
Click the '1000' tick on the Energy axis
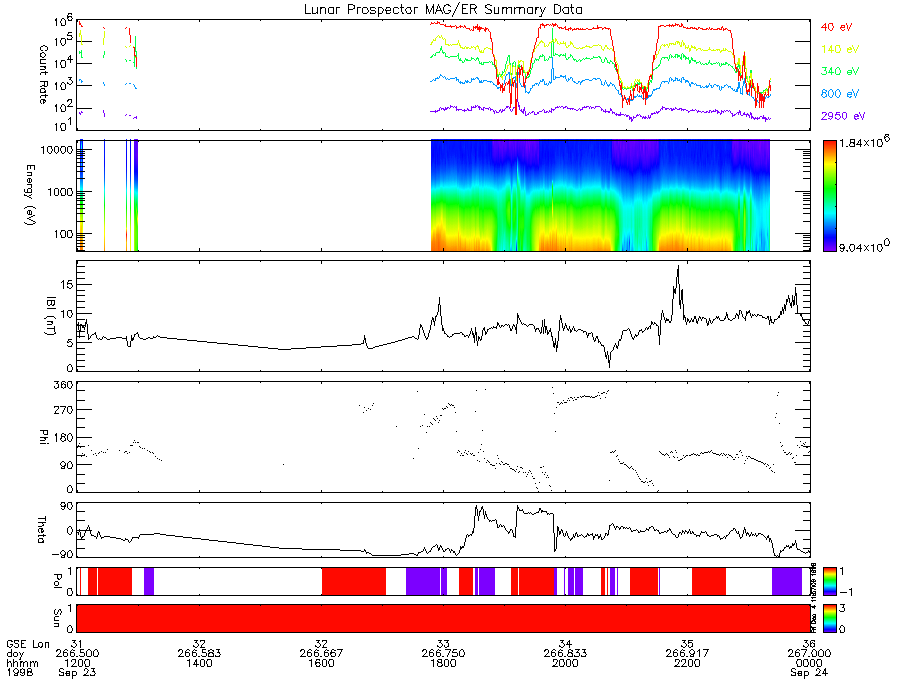click(x=59, y=192)
